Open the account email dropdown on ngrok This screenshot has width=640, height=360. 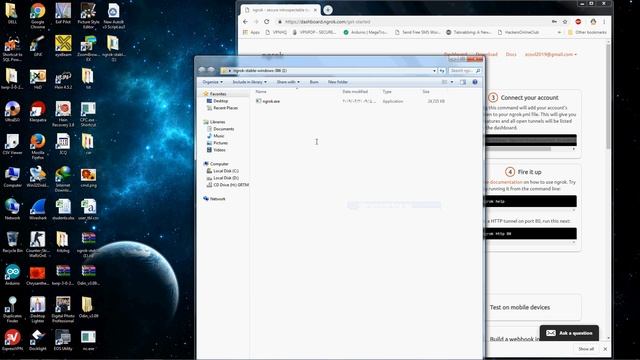point(551,54)
